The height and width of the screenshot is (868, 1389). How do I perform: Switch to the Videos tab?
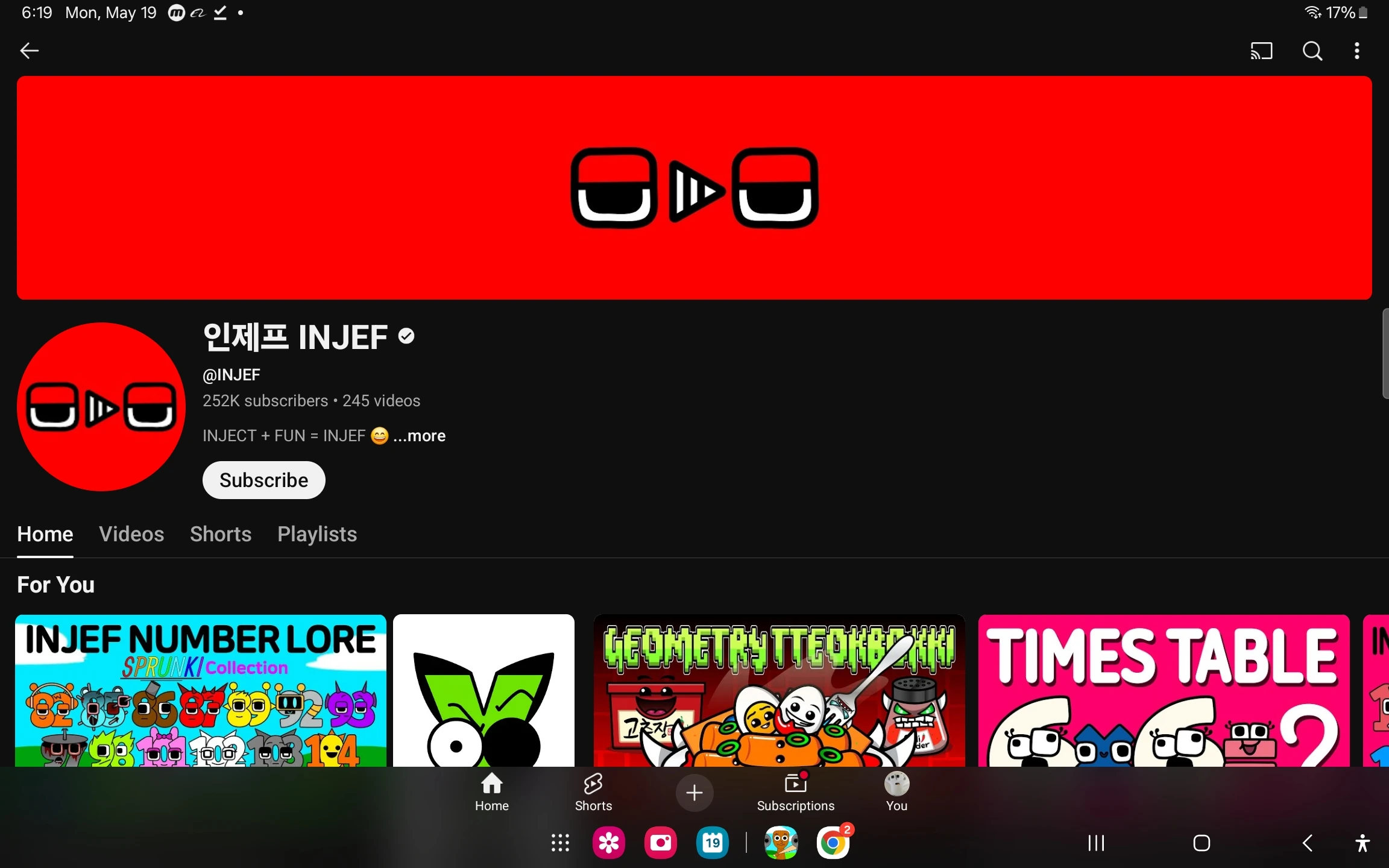click(131, 534)
